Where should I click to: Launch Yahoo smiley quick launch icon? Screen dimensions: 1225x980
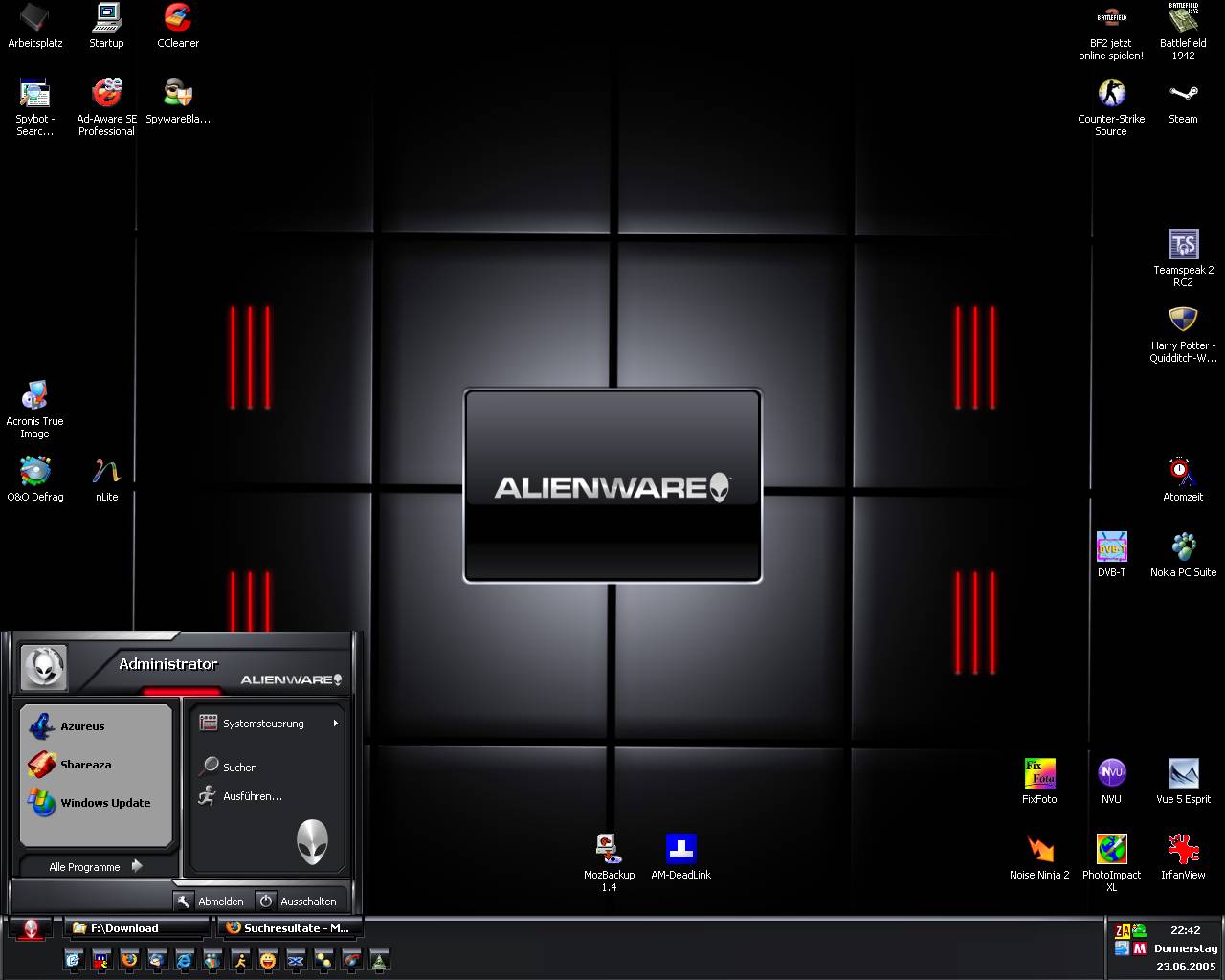click(268, 960)
